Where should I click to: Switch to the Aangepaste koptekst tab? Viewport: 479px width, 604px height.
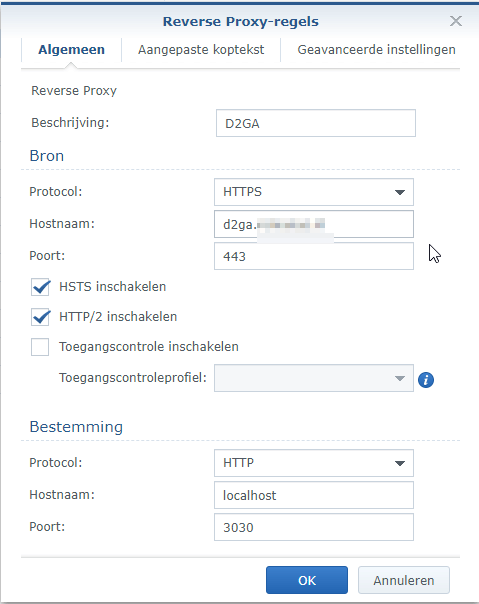pos(201,50)
